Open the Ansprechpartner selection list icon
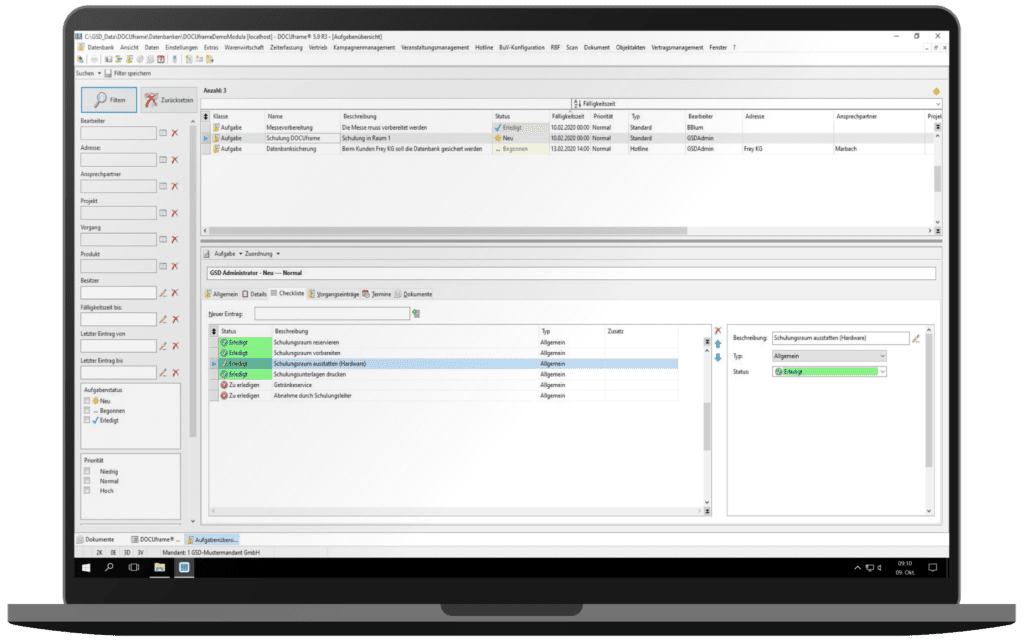This screenshot has width=1024, height=642. 163,186
